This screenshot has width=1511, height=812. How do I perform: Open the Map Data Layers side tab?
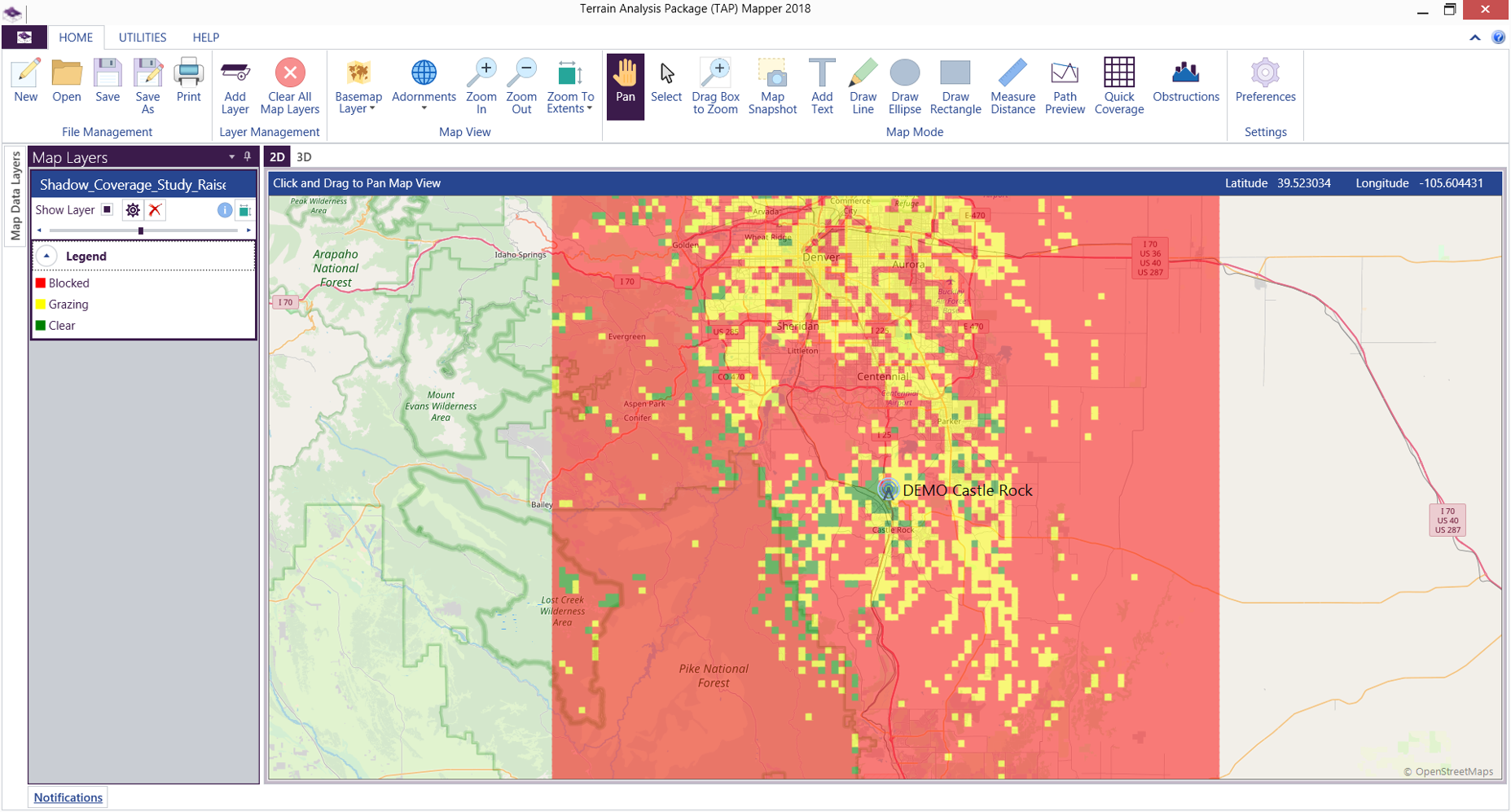(x=15, y=196)
